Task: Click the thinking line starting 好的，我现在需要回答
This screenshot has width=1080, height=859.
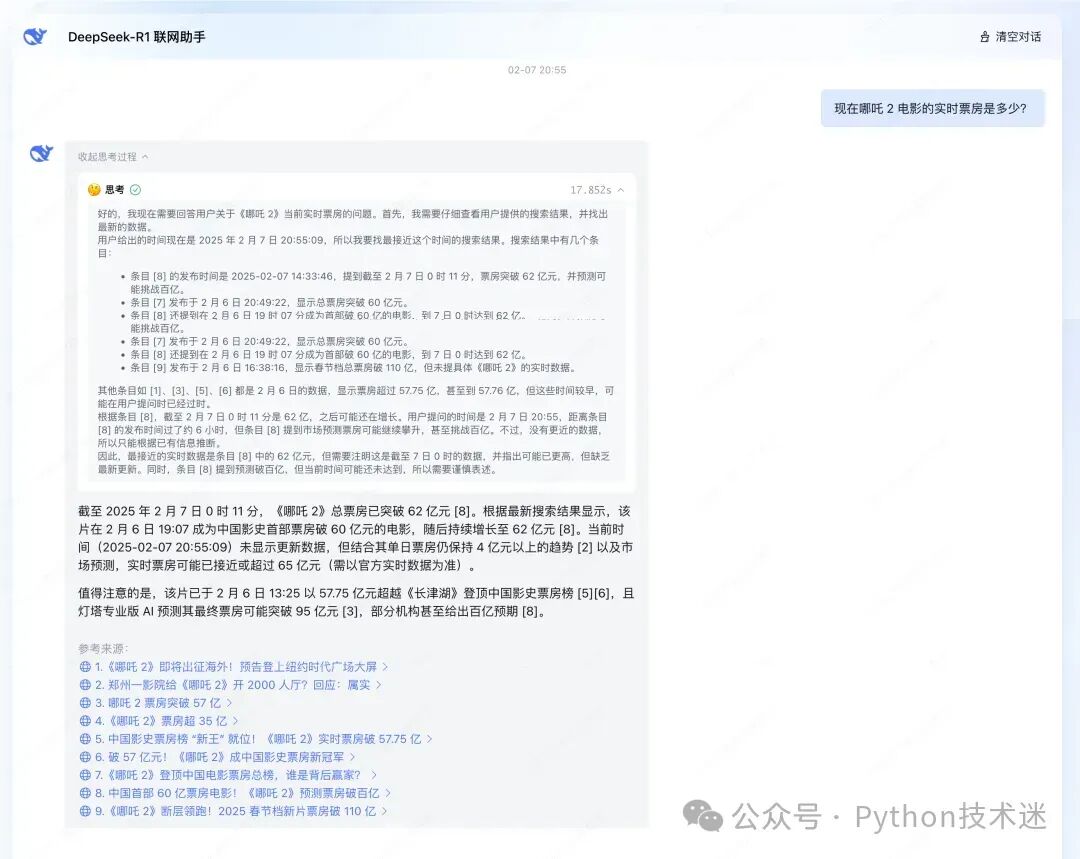Action: point(353,220)
